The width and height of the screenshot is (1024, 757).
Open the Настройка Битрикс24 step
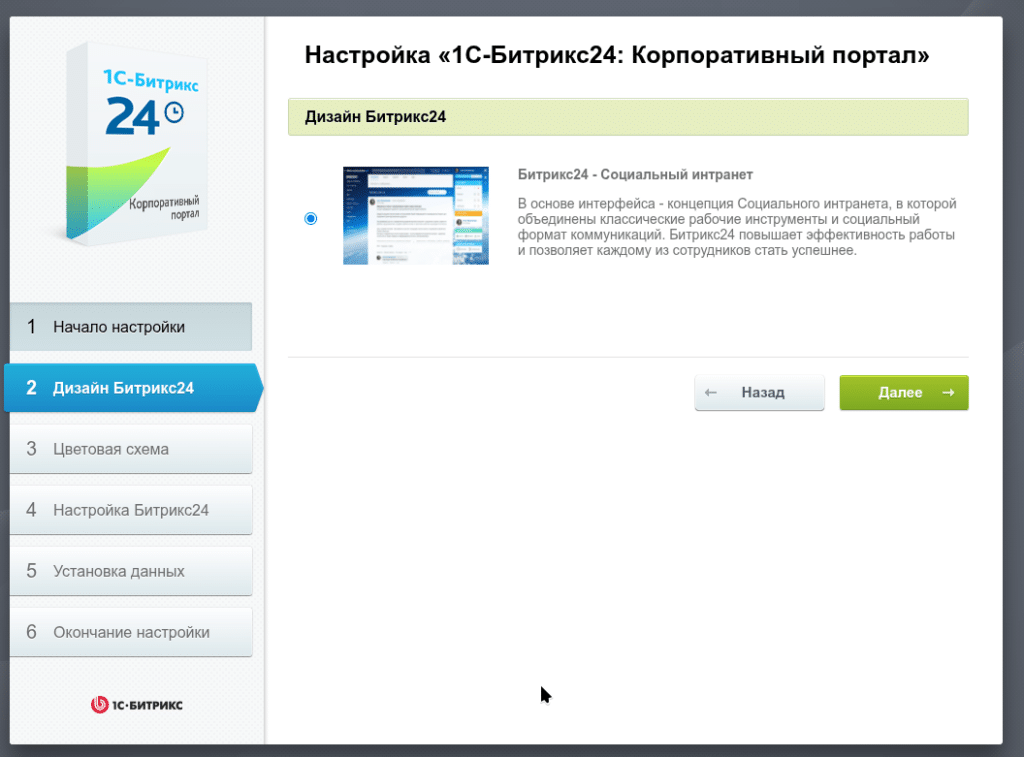[130, 510]
